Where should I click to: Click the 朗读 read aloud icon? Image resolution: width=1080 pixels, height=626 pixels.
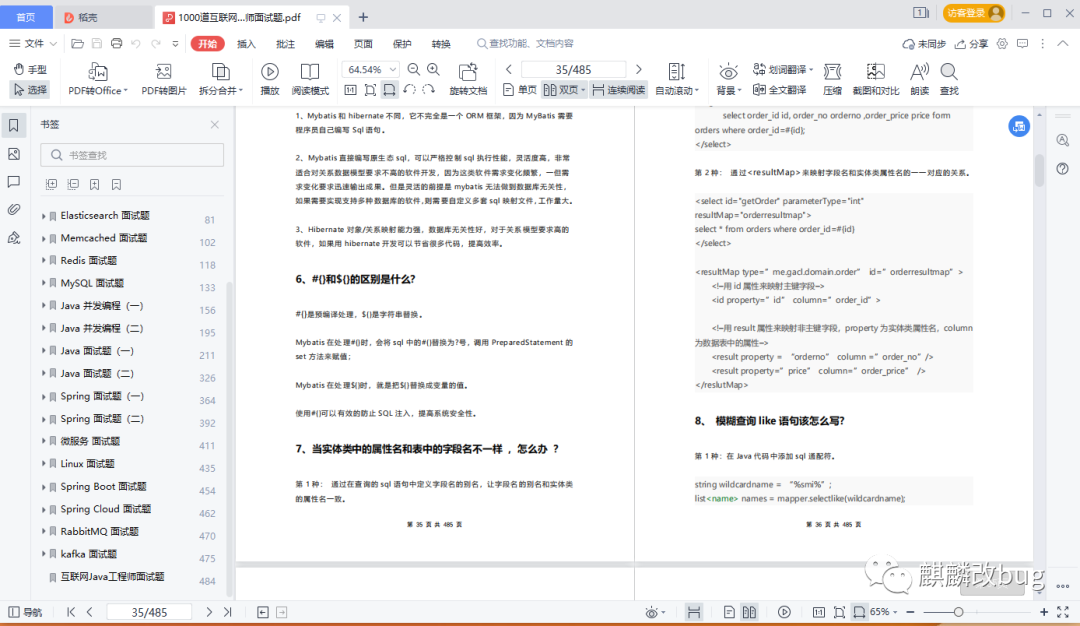pyautogui.click(x=920, y=79)
